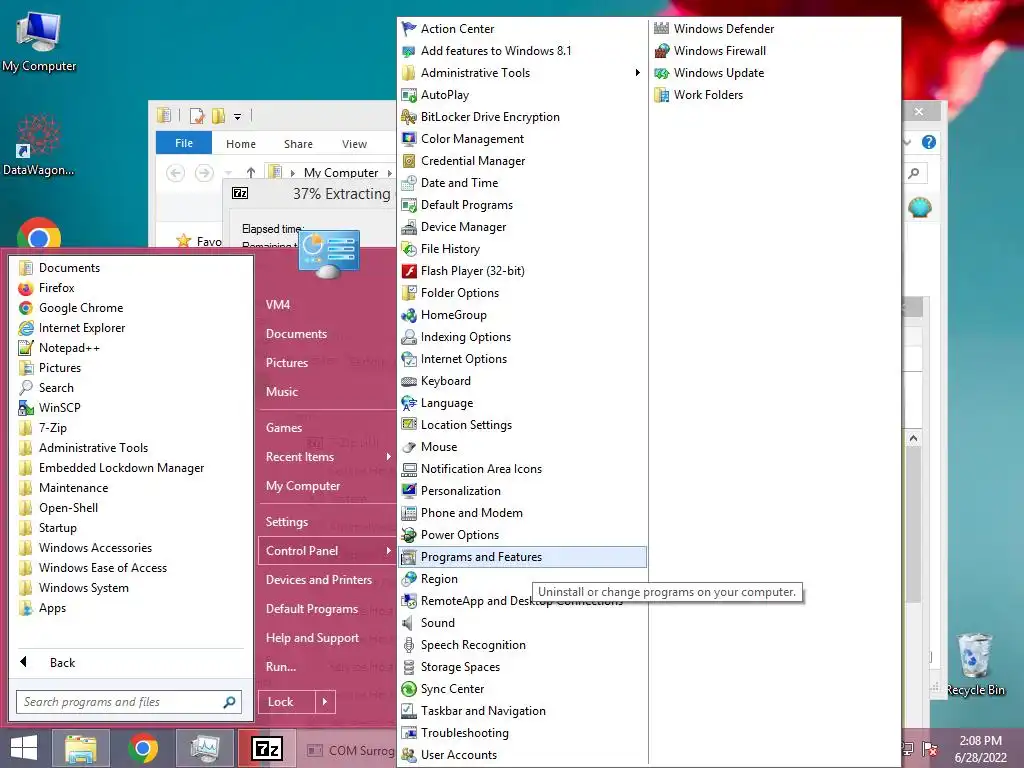Click the Firefox icon in programs list
Image resolution: width=1024 pixels, height=768 pixels.
click(x=25, y=288)
